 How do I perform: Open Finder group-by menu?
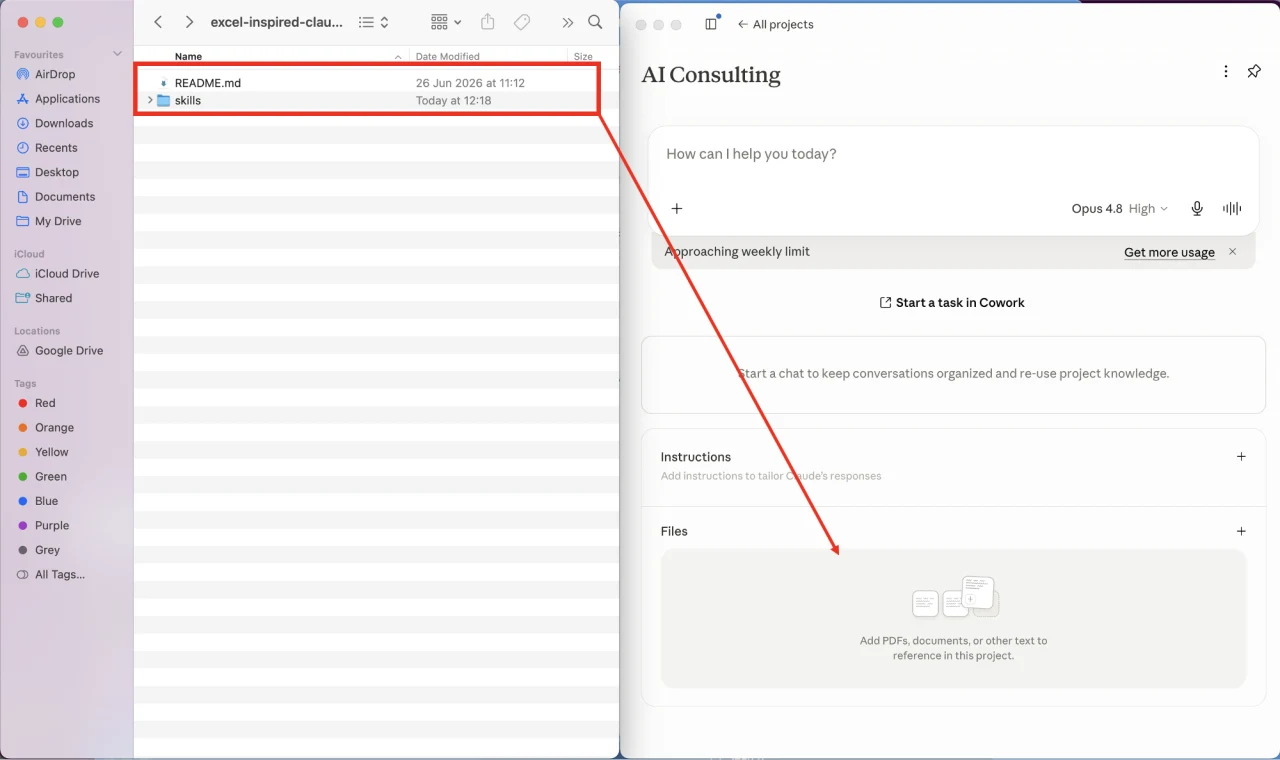click(x=446, y=22)
